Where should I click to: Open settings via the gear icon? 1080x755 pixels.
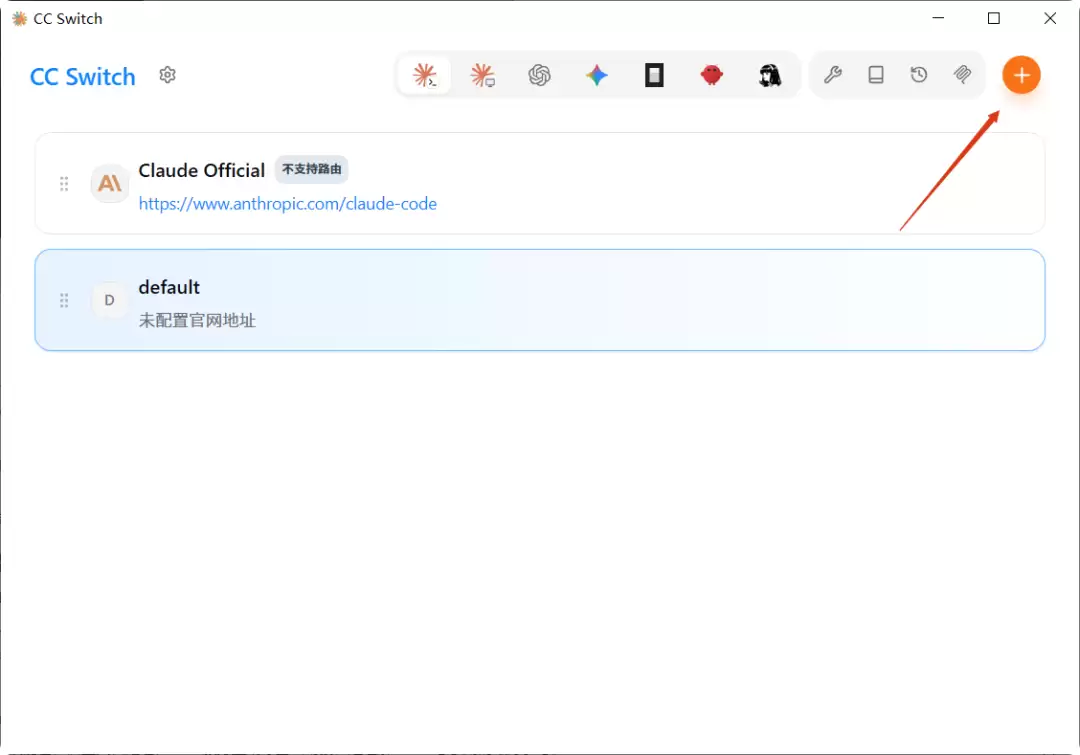(x=167, y=74)
